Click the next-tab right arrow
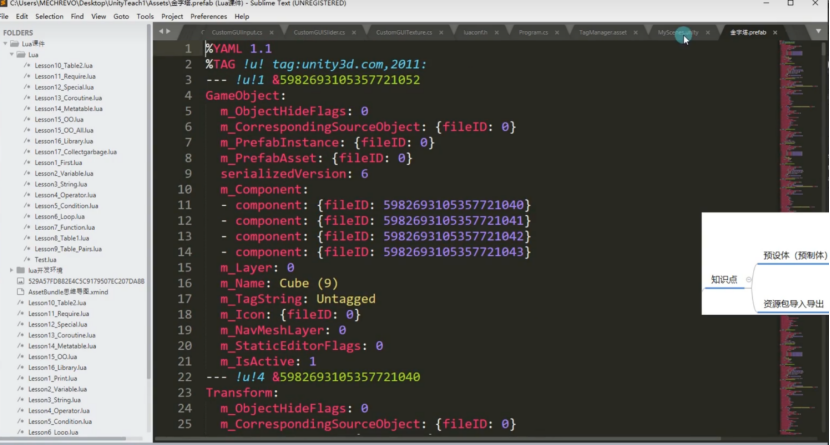830x445 pixels. click(x=169, y=32)
